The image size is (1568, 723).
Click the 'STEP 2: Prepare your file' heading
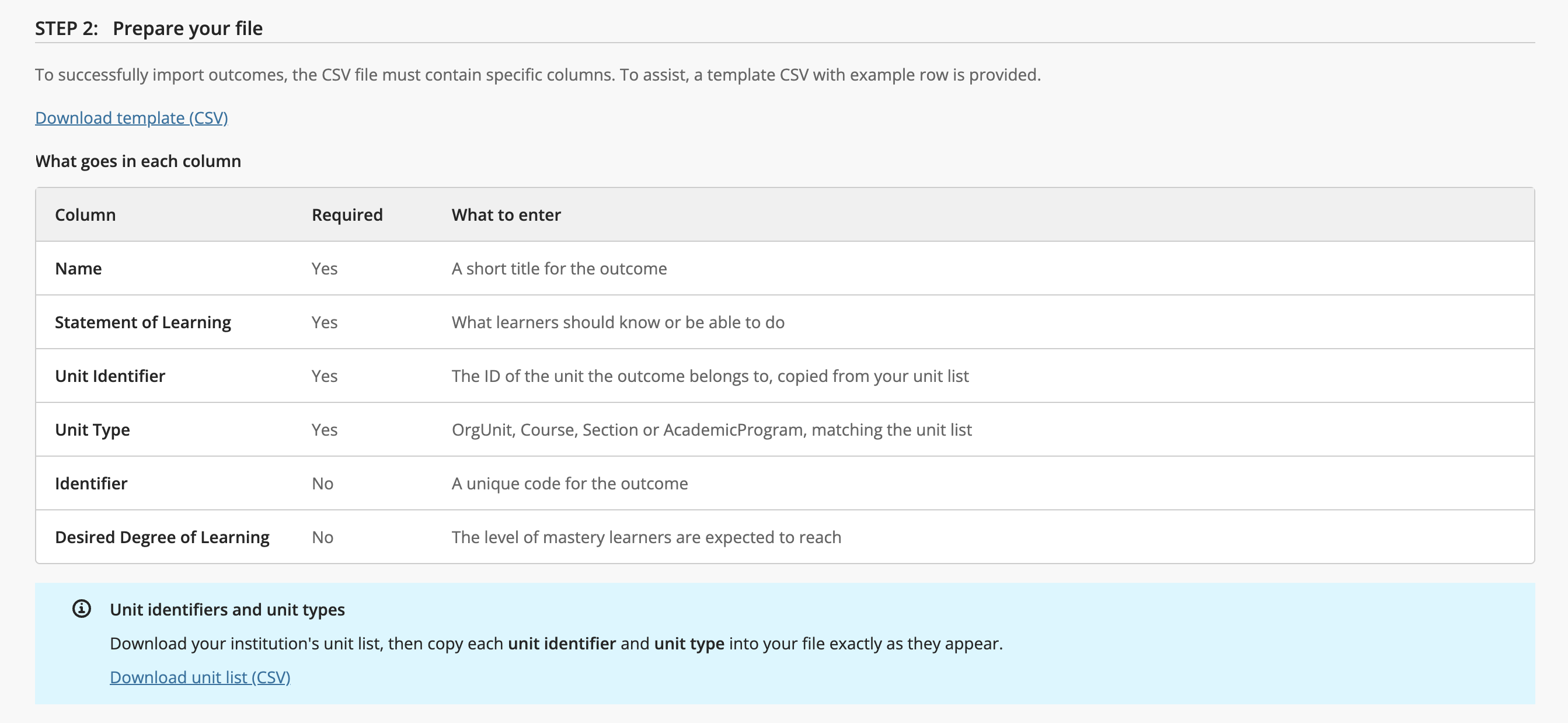pos(148,28)
